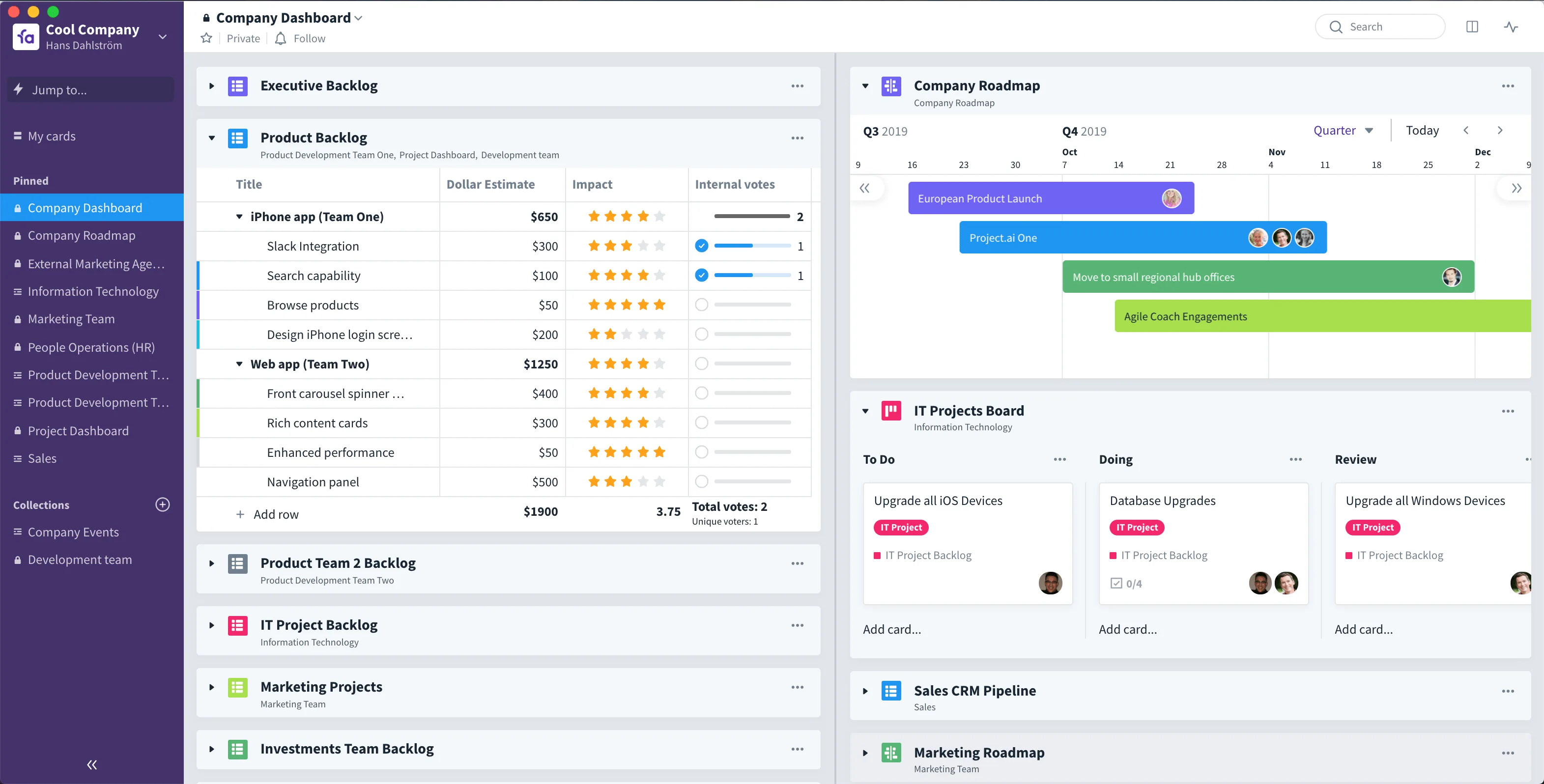Vote for Enhanced performance row
This screenshot has height=784, width=1544.
pos(701,452)
